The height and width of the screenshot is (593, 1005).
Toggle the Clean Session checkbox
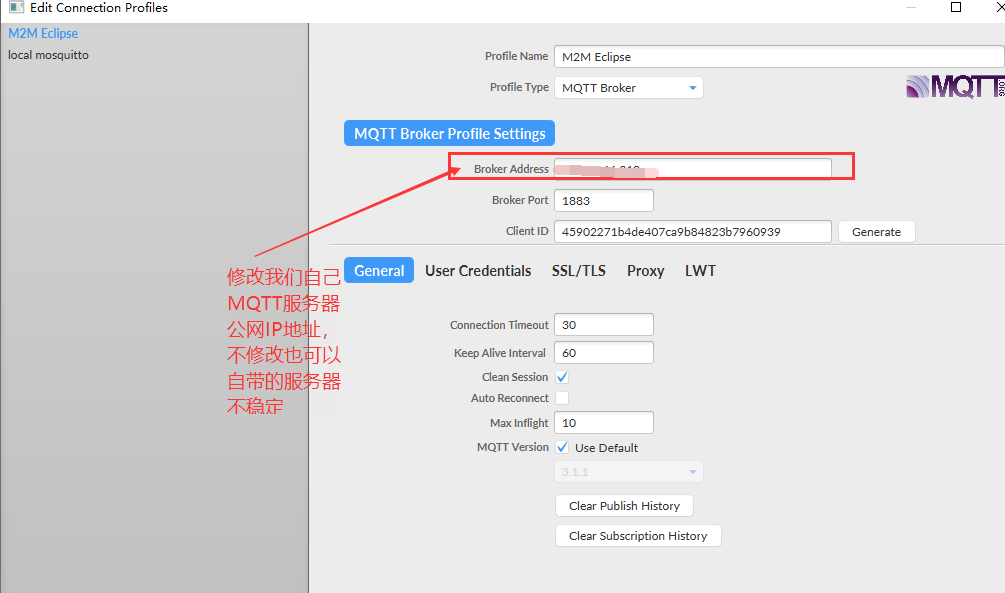(562, 377)
